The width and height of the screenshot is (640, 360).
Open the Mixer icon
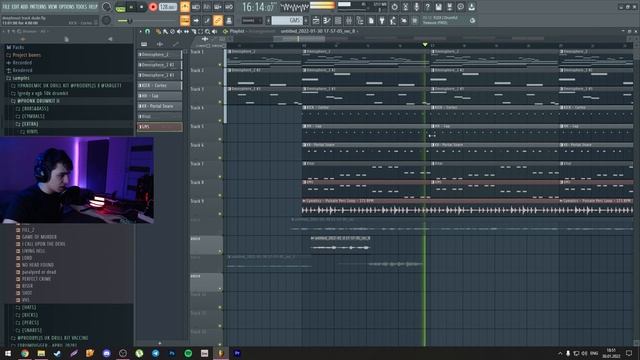(x=349, y=20)
